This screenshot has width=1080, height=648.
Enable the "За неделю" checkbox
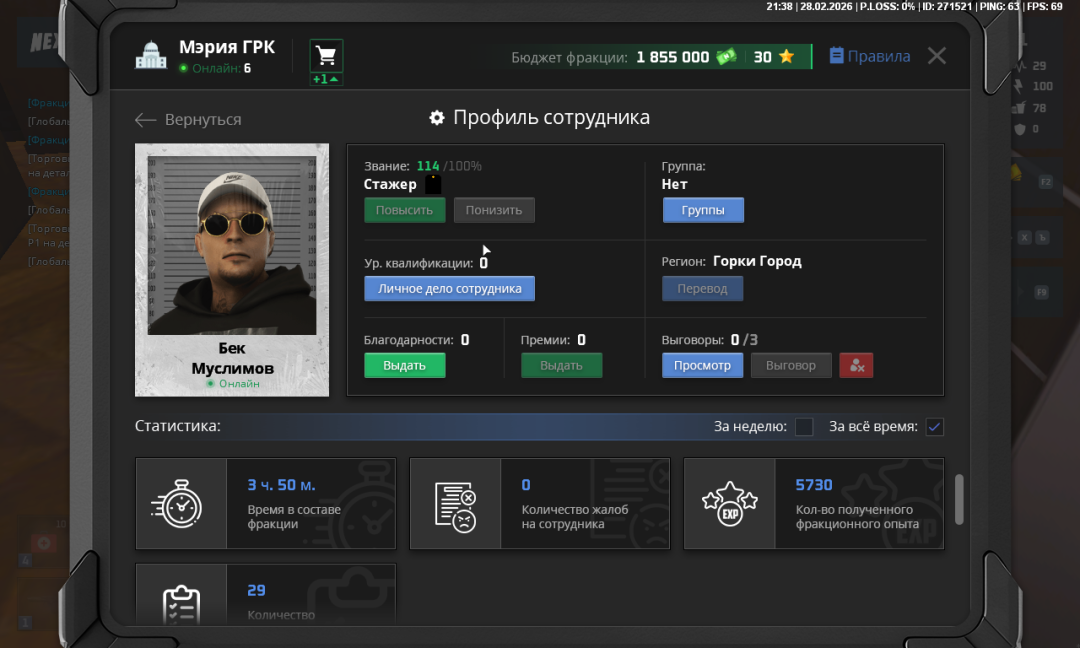click(804, 427)
